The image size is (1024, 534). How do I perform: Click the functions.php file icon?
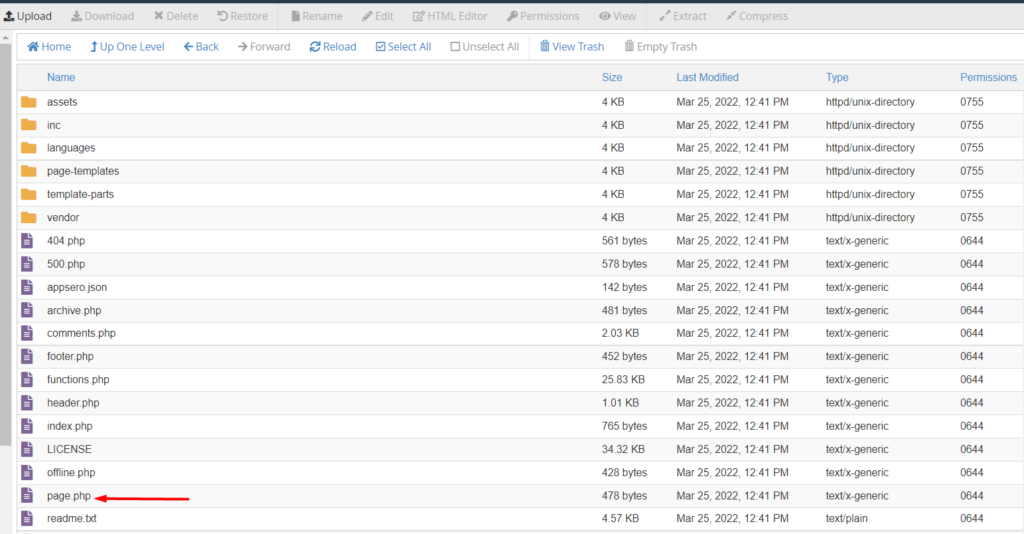pyautogui.click(x=27, y=379)
